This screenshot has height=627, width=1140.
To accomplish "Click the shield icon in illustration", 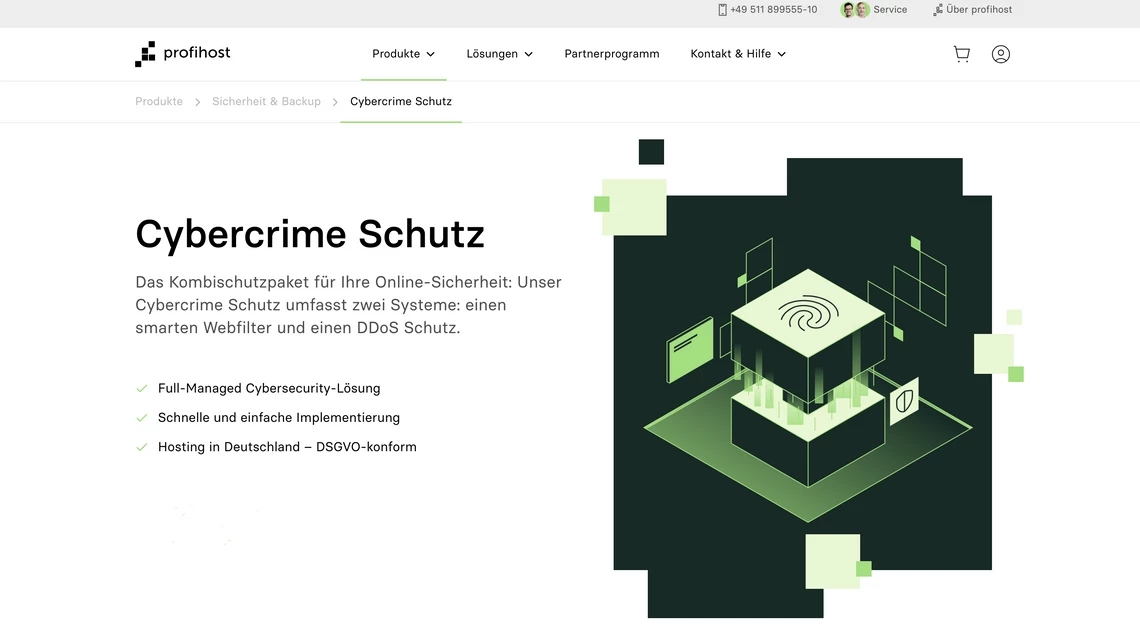I will pos(904,401).
